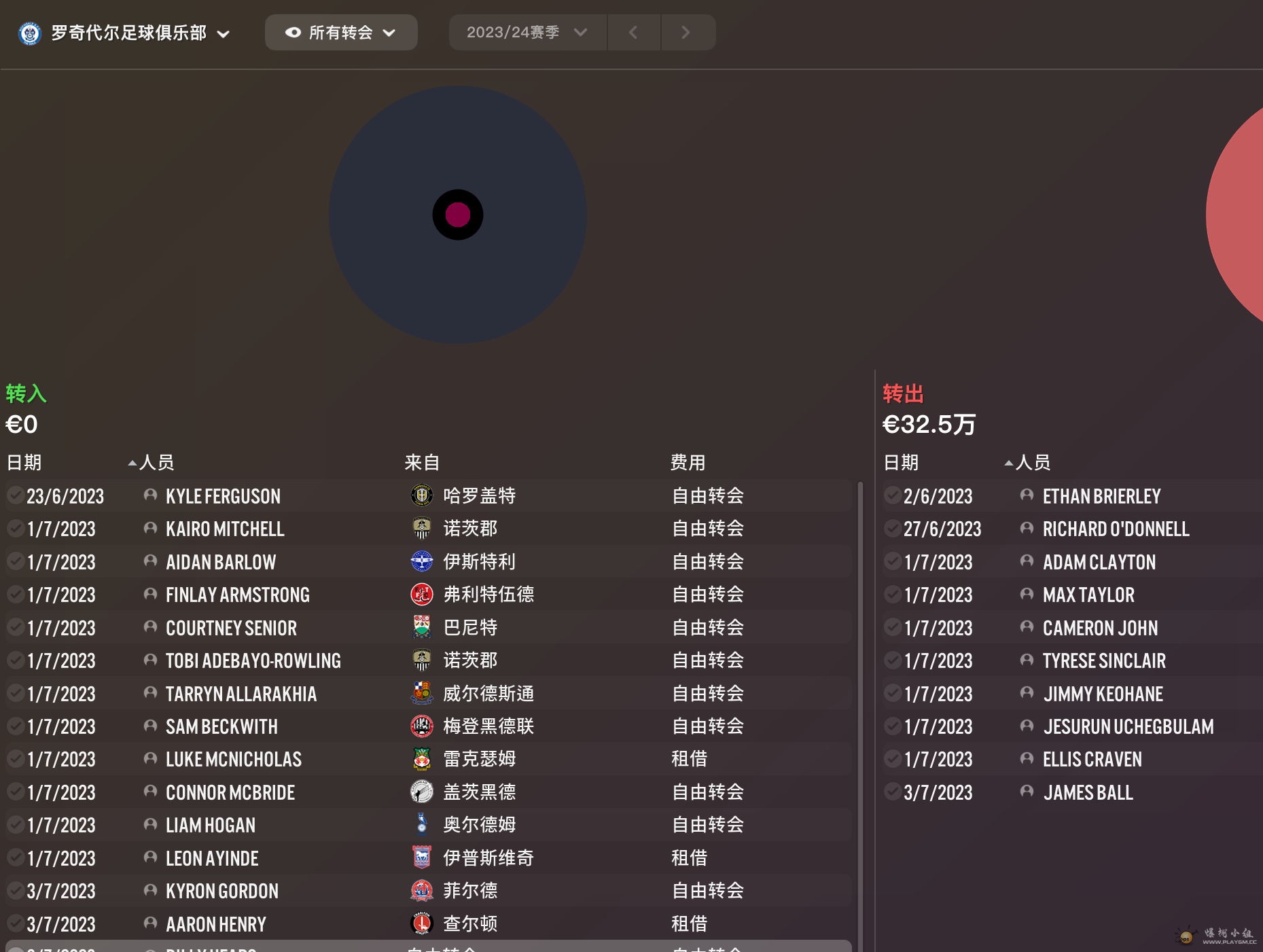Click 自由转会 fee for Liam Hogan
1263x952 pixels.
[707, 824]
